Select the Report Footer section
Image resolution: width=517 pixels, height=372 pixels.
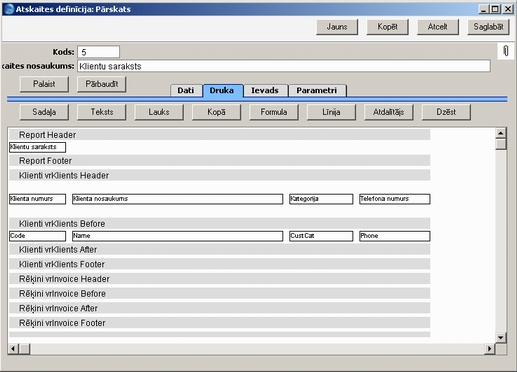pyautogui.click(x=220, y=161)
